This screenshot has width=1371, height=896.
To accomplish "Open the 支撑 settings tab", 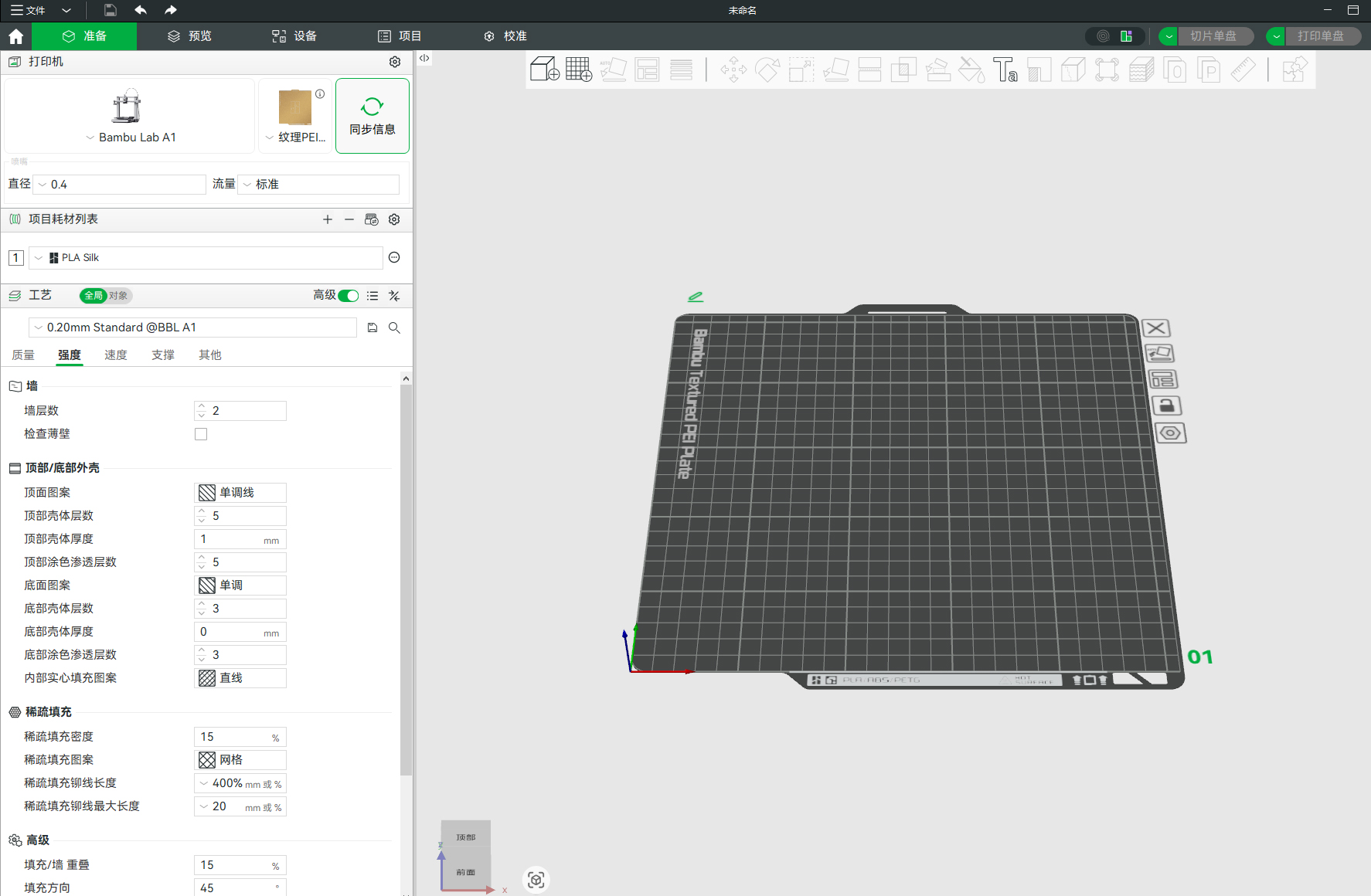I will click(163, 355).
